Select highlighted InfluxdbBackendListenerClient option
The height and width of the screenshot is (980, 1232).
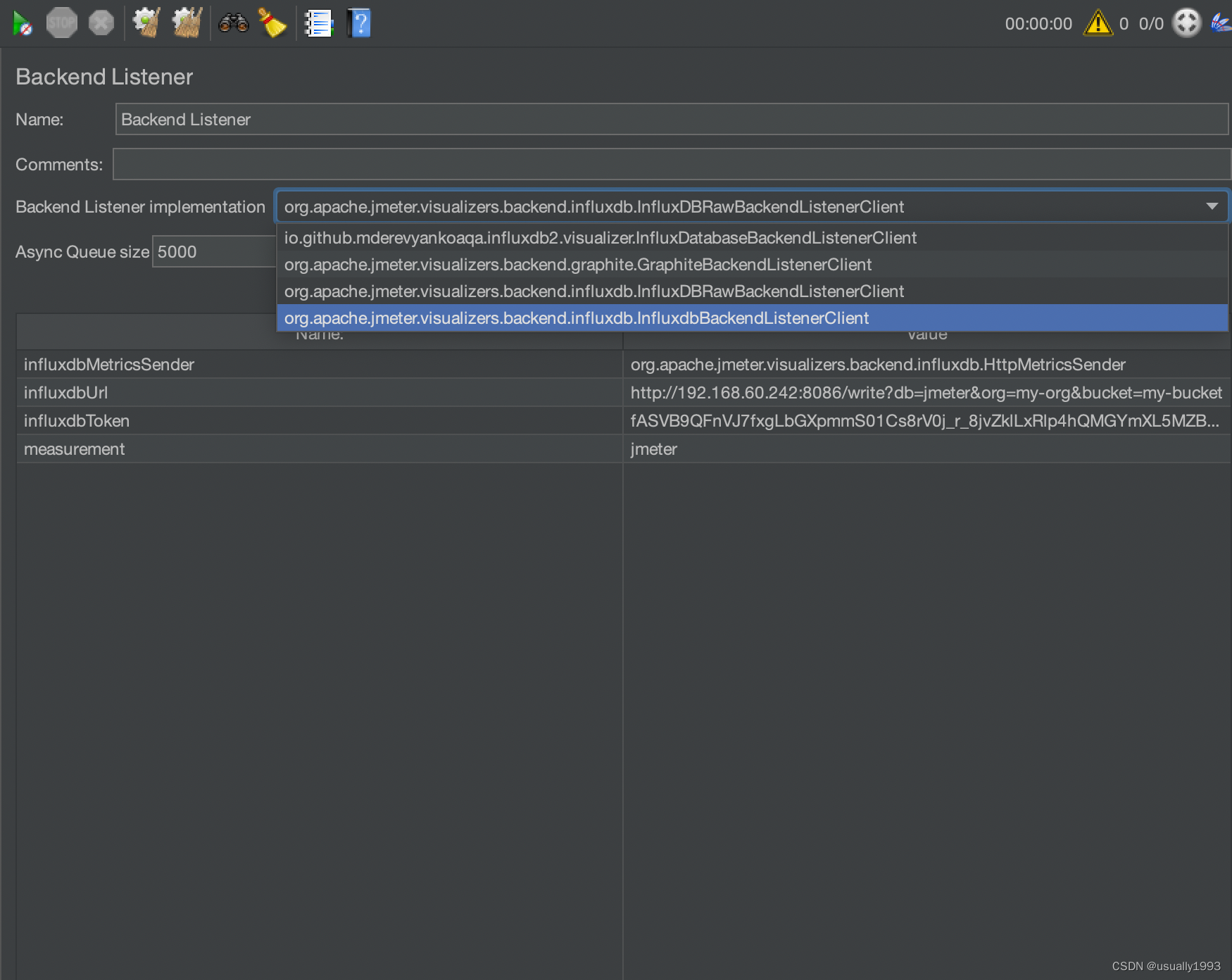tap(752, 318)
